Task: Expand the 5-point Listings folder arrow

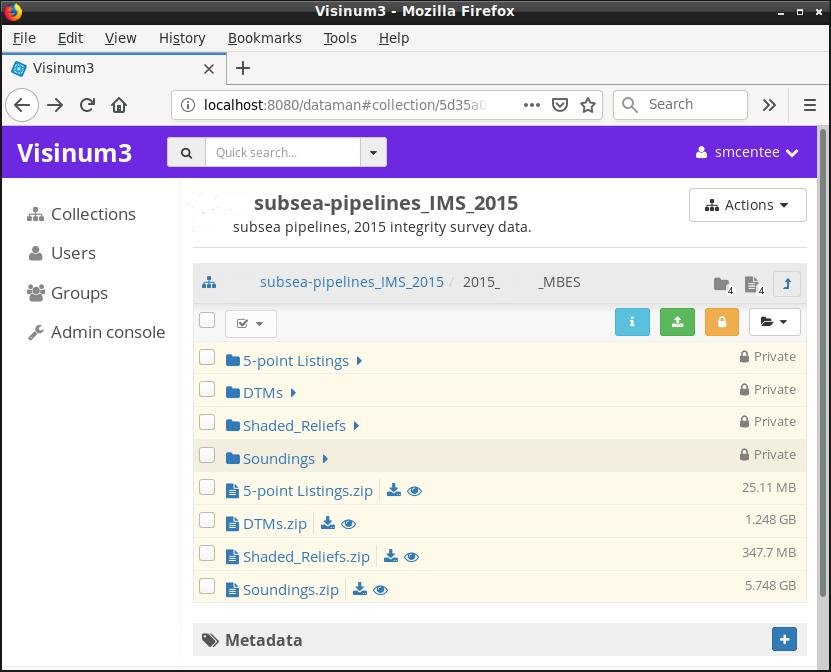Action: tap(359, 361)
